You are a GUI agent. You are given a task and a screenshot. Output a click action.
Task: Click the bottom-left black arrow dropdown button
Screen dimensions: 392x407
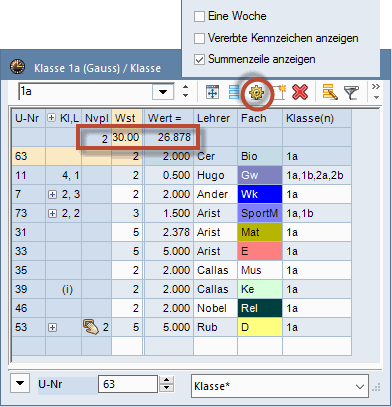point(20,383)
